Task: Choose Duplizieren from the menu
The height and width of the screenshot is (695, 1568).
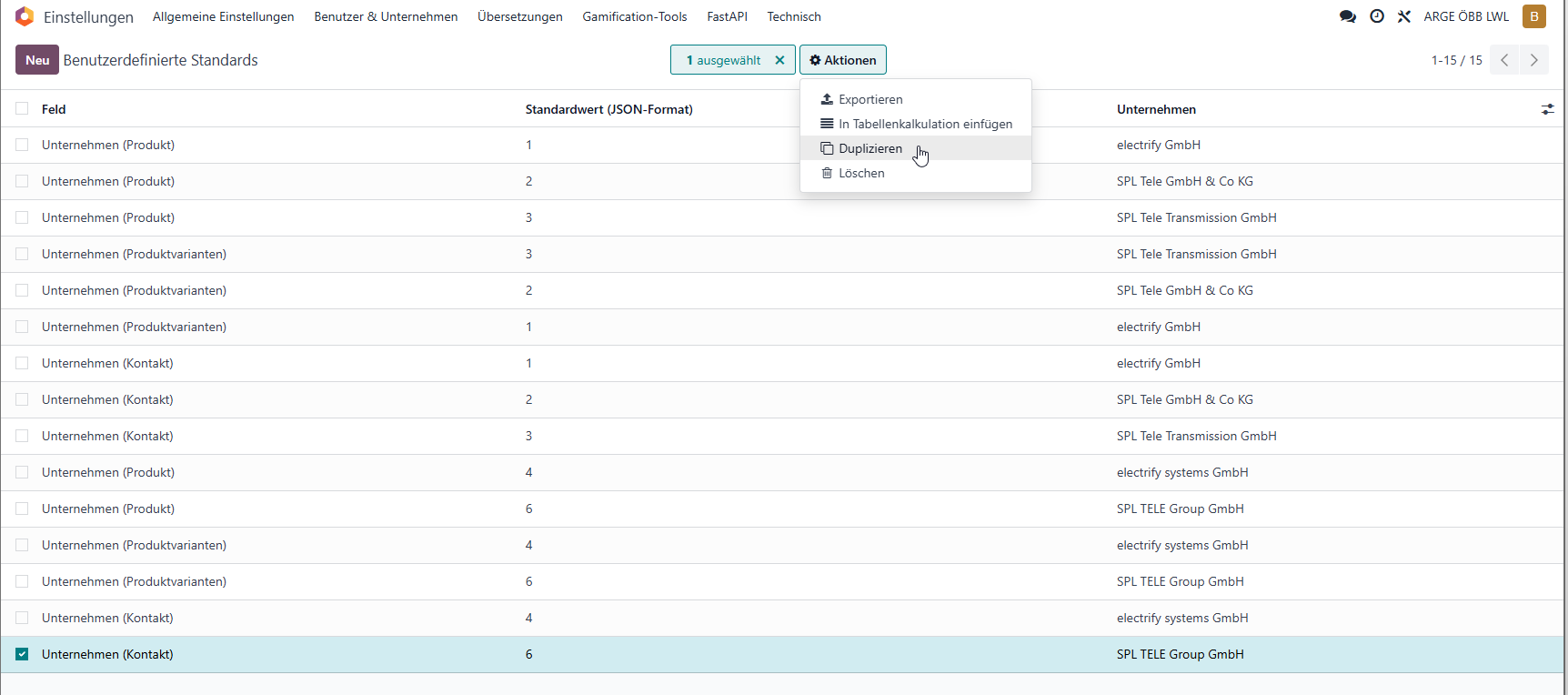Action: click(915, 148)
